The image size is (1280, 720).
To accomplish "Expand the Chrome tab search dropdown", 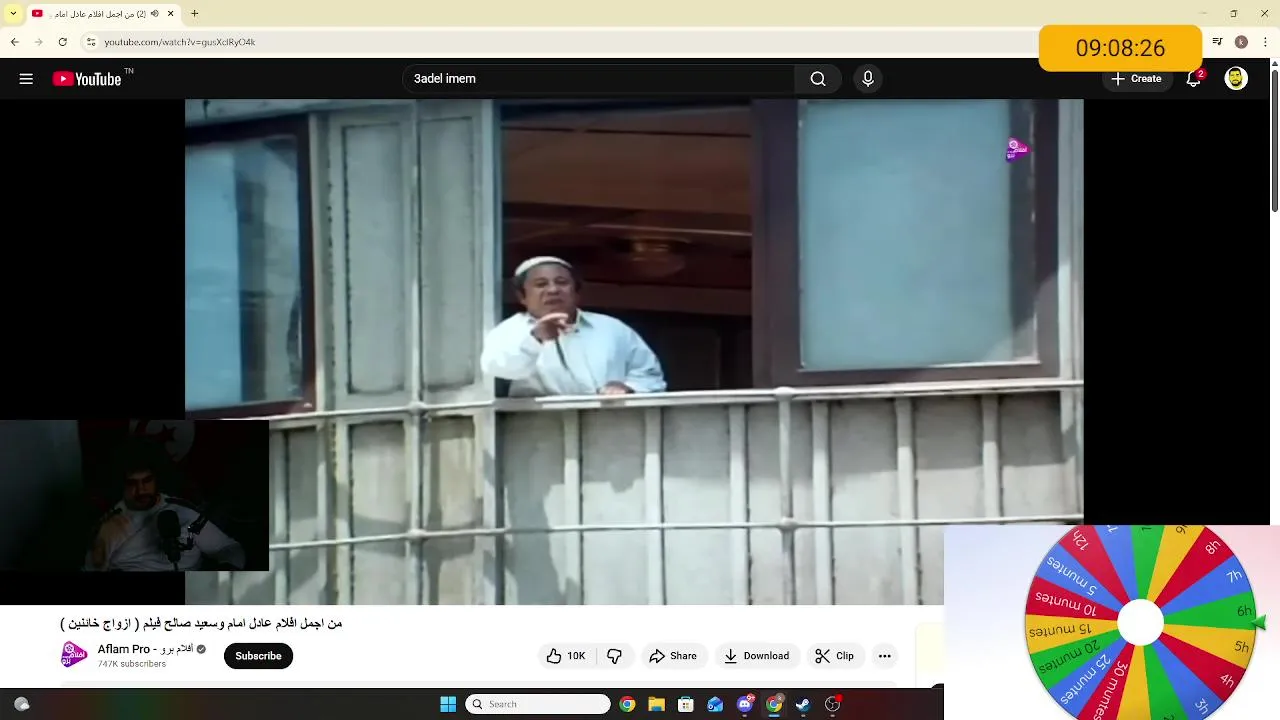I will tap(13, 14).
